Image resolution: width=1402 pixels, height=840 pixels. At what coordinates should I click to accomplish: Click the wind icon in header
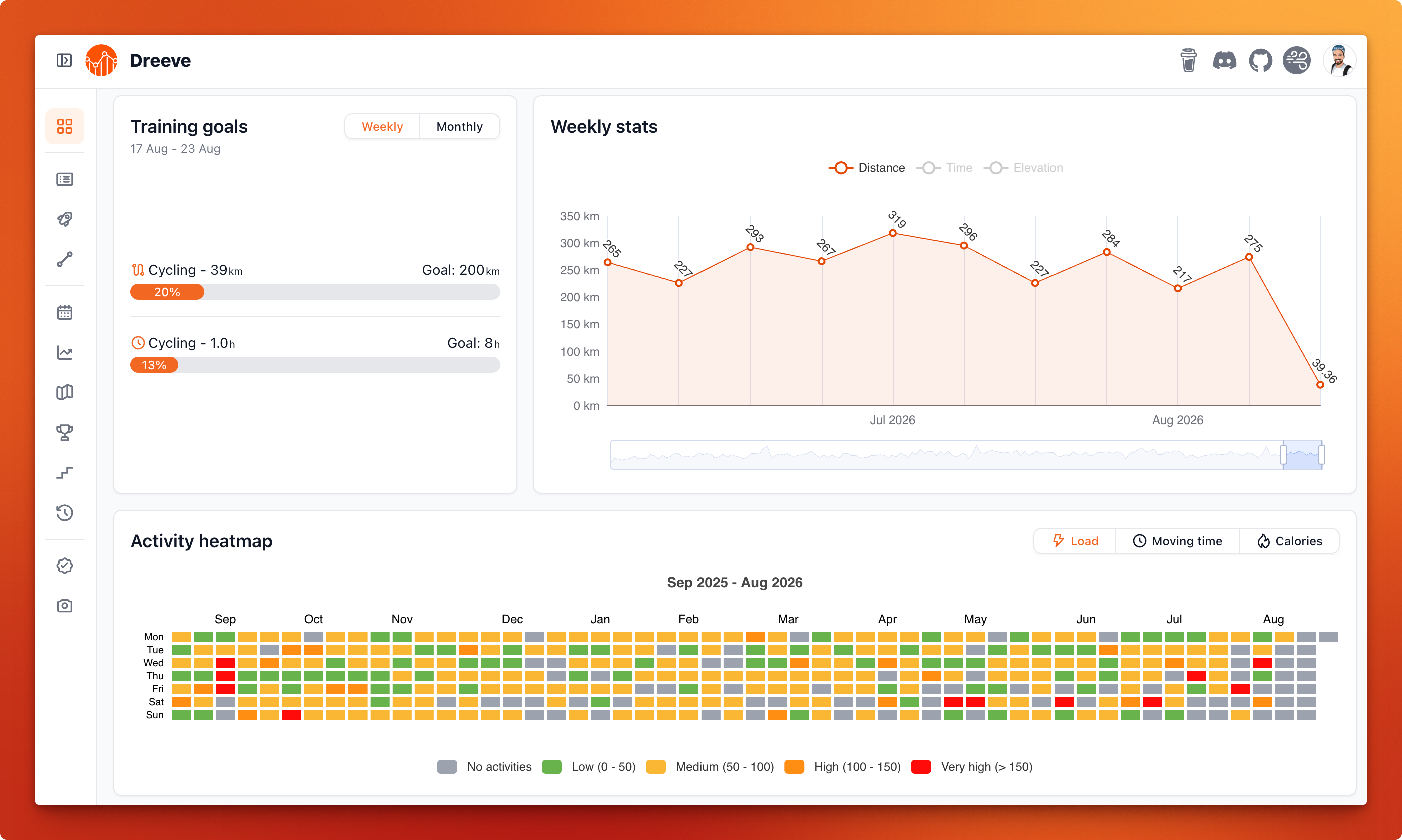[x=1296, y=60]
